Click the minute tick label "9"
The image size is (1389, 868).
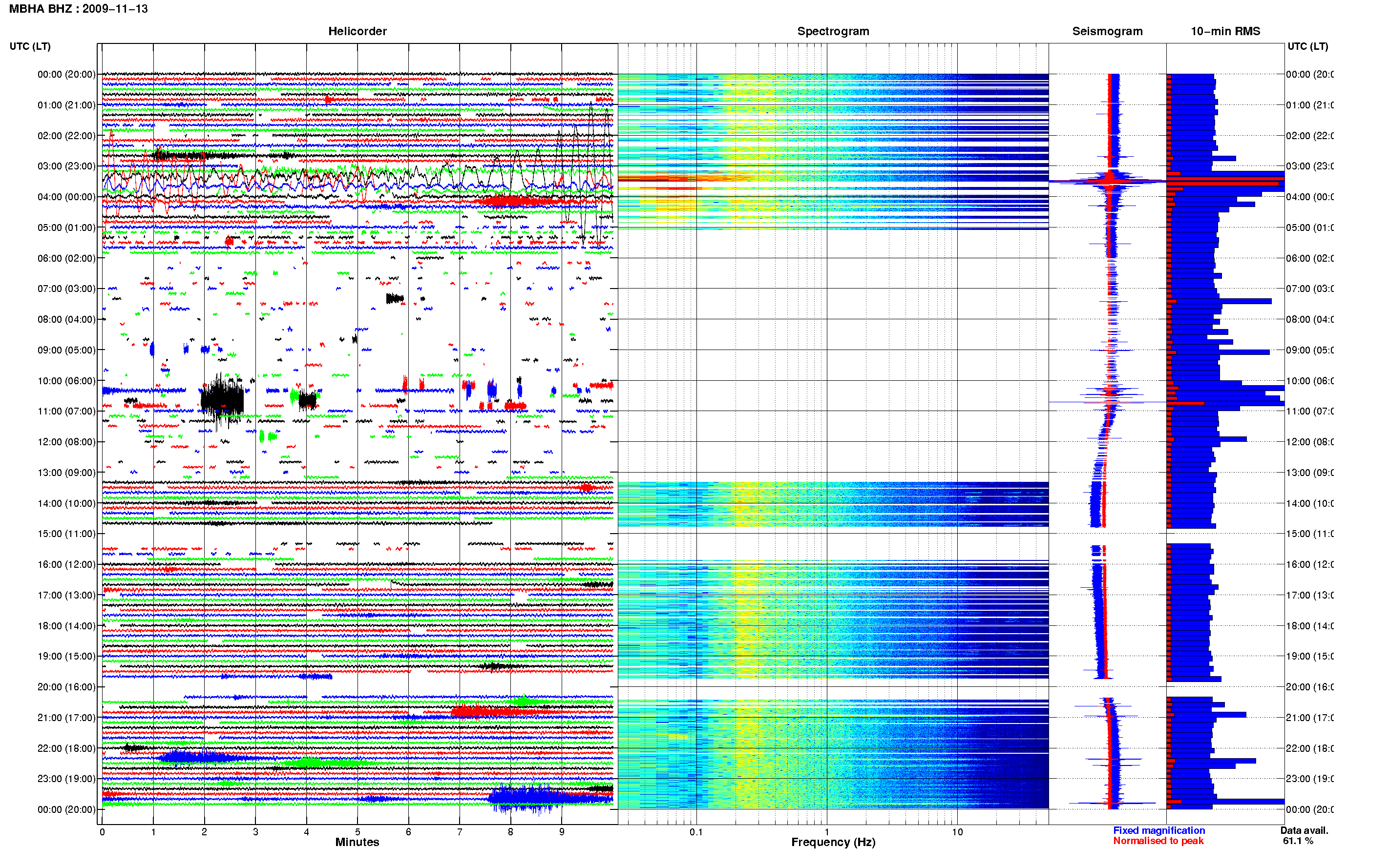pos(562,832)
